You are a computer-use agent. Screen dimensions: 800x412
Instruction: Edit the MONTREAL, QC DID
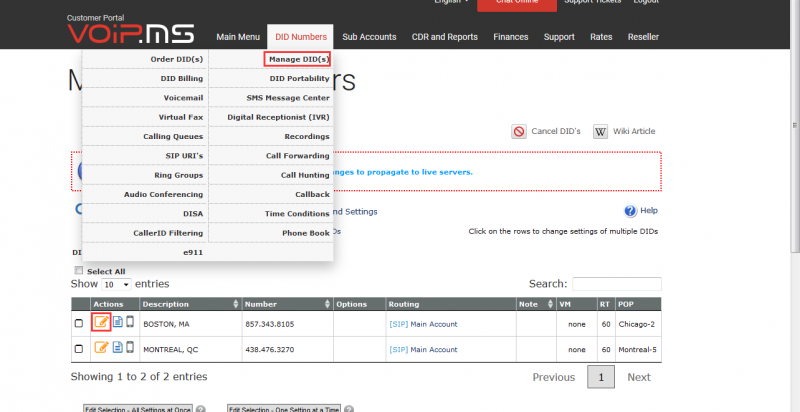click(x=102, y=347)
